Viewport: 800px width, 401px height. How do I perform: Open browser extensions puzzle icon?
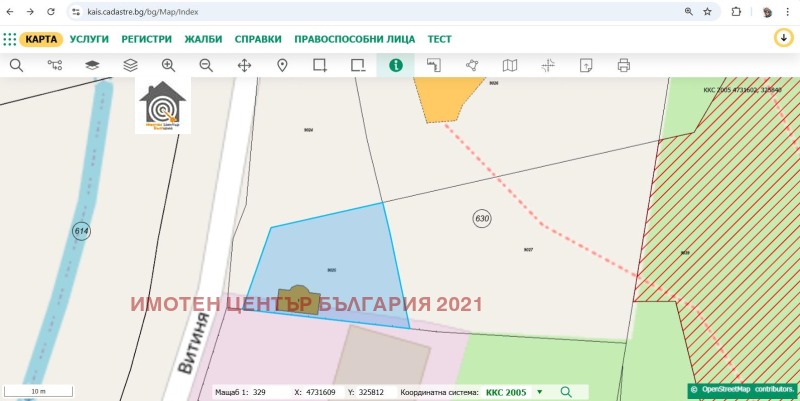point(736,12)
